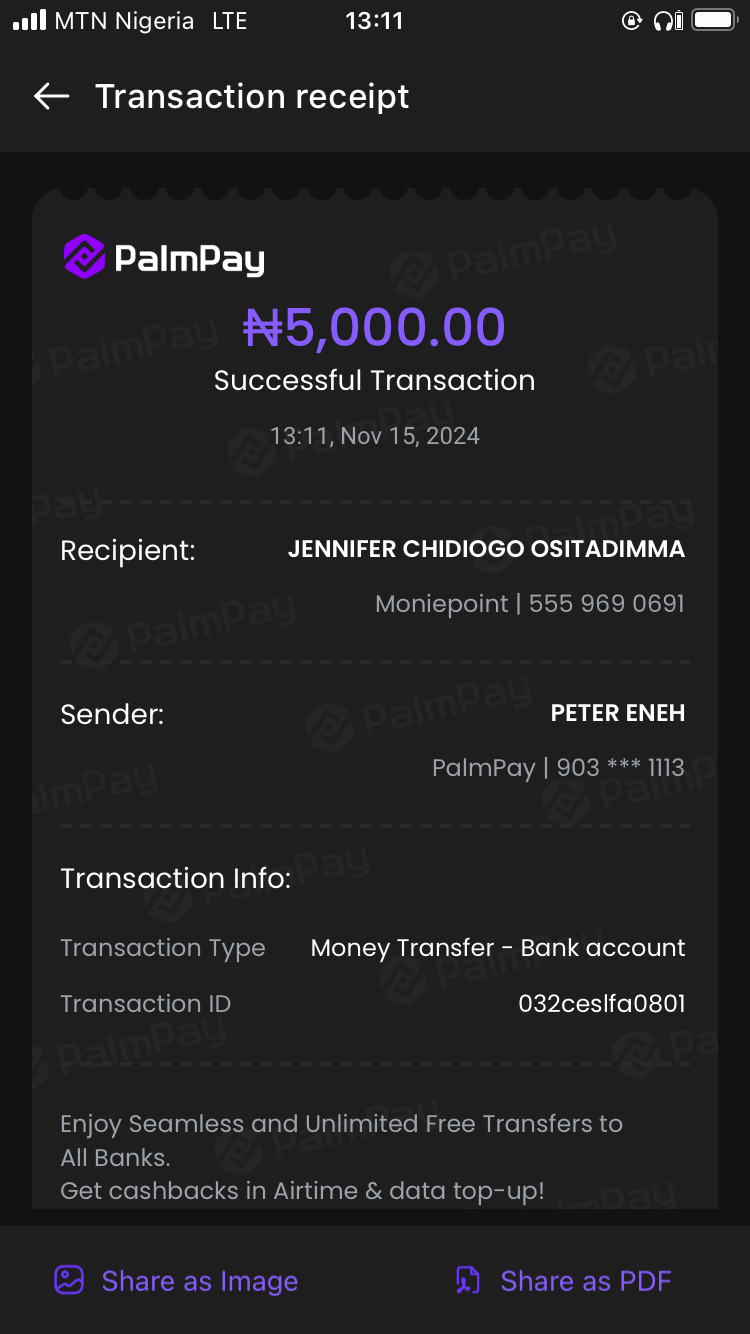Tap the Transaction ID value 032ceslfa0801
Viewport: 750px width, 1334px height.
pyautogui.click(x=601, y=1003)
